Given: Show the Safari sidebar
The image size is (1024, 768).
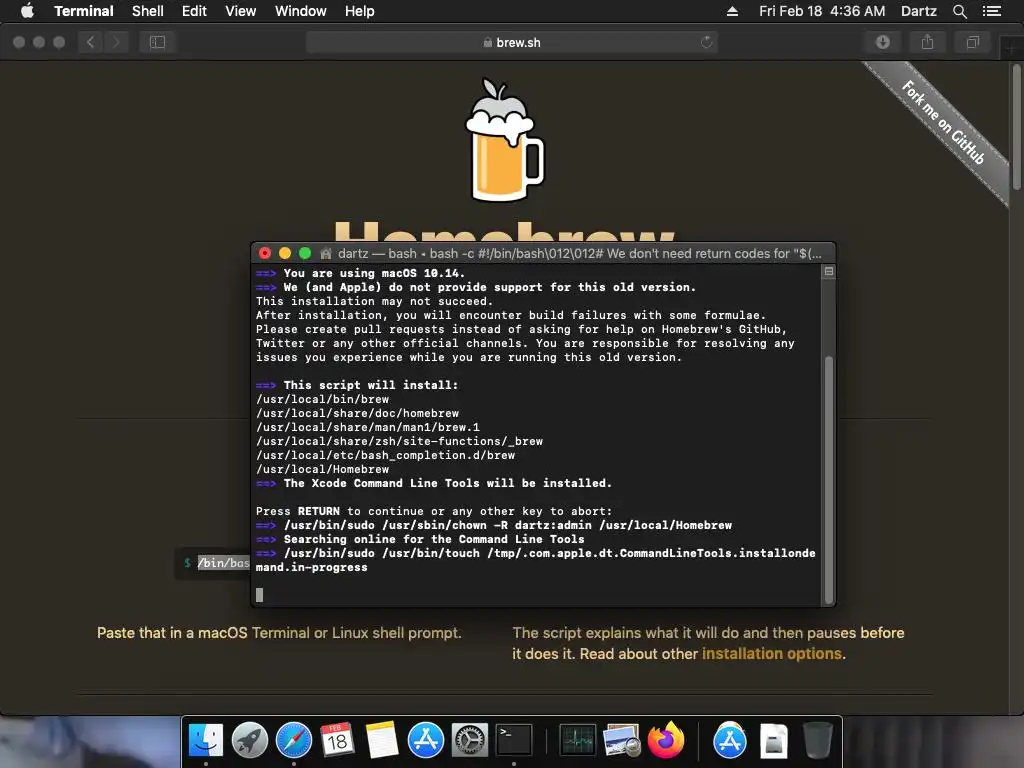Looking at the screenshot, I should coord(157,42).
